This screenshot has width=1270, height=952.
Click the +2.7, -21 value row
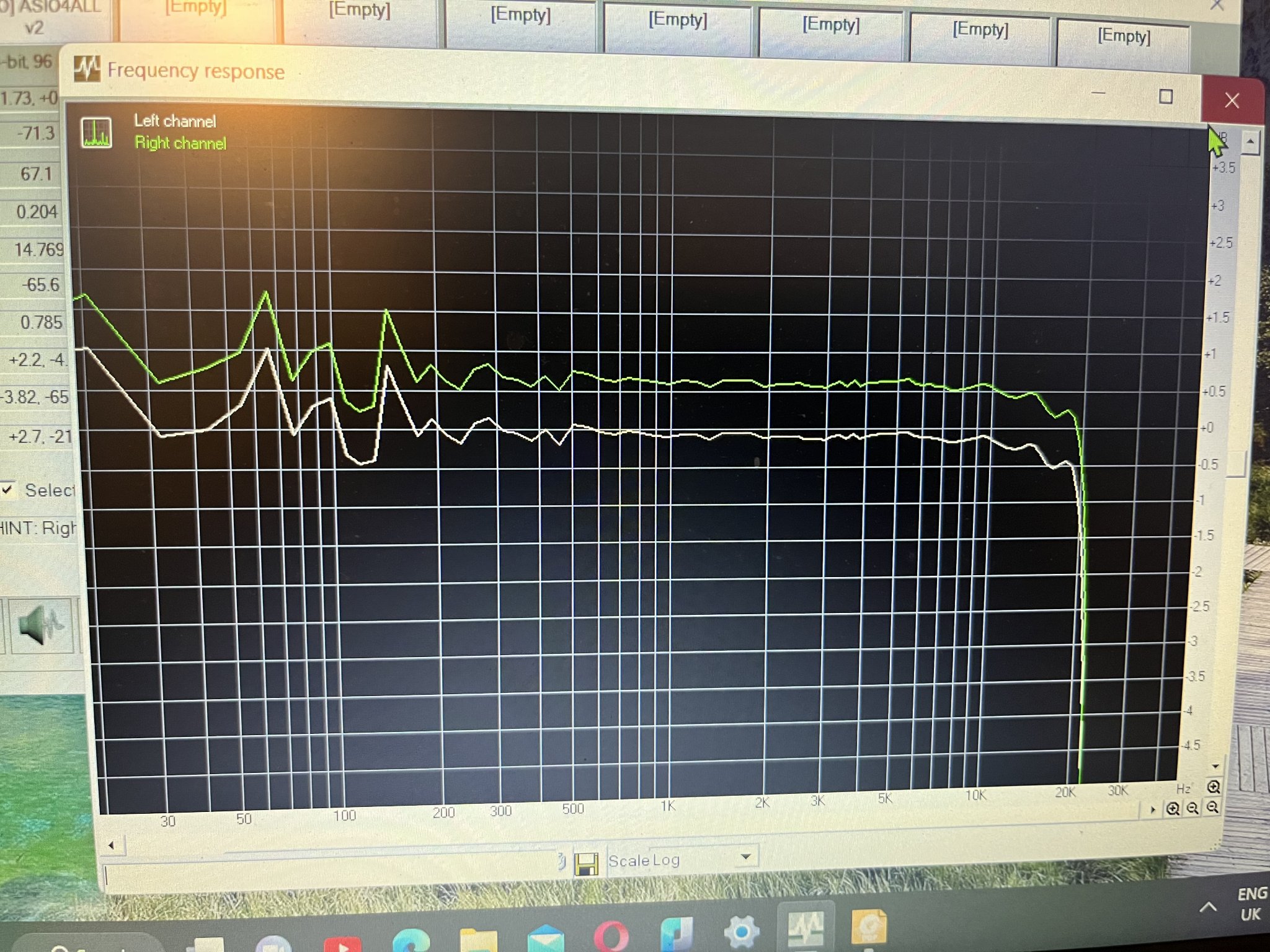pos(40,436)
